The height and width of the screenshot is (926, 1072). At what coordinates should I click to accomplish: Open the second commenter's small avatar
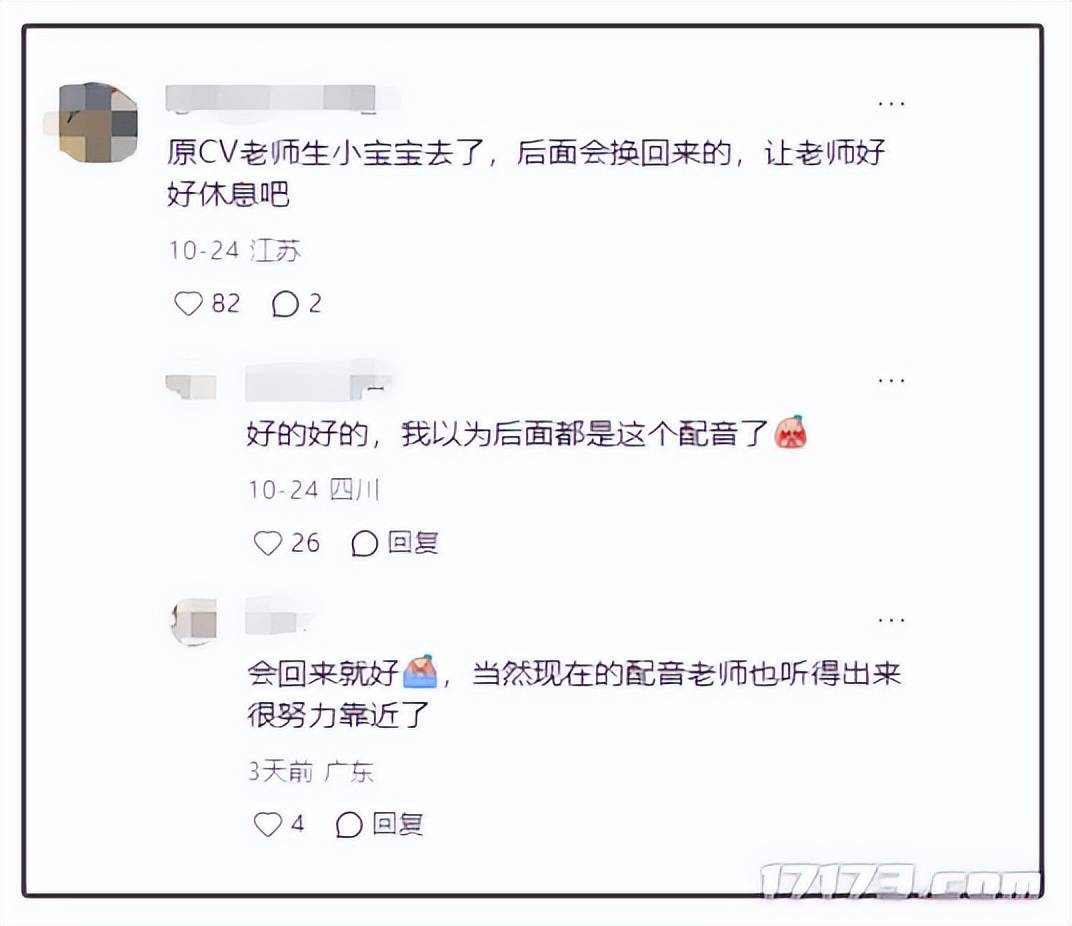[191, 386]
